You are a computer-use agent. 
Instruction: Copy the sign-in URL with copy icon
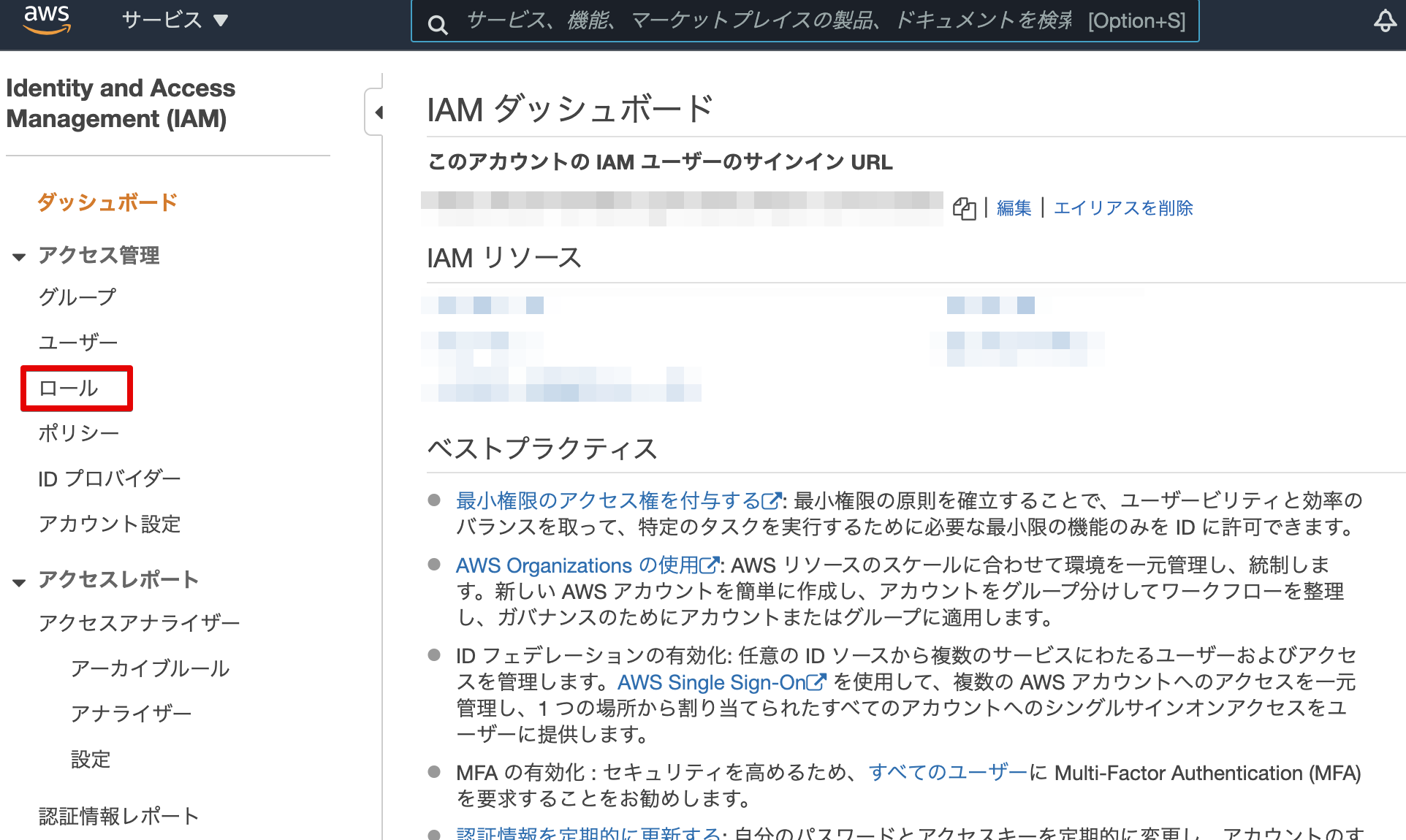coord(964,208)
